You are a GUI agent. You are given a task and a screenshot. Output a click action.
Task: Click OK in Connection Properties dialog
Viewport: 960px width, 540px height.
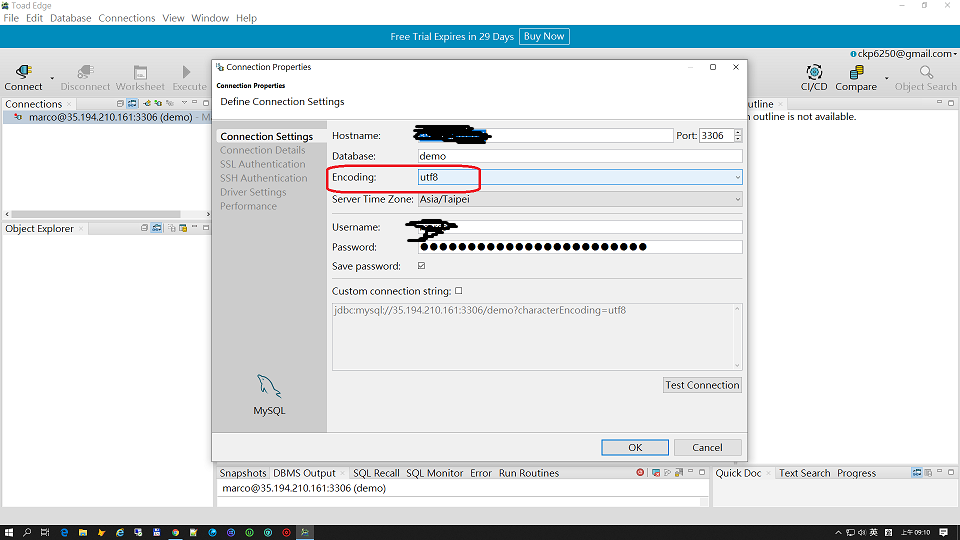tap(635, 448)
